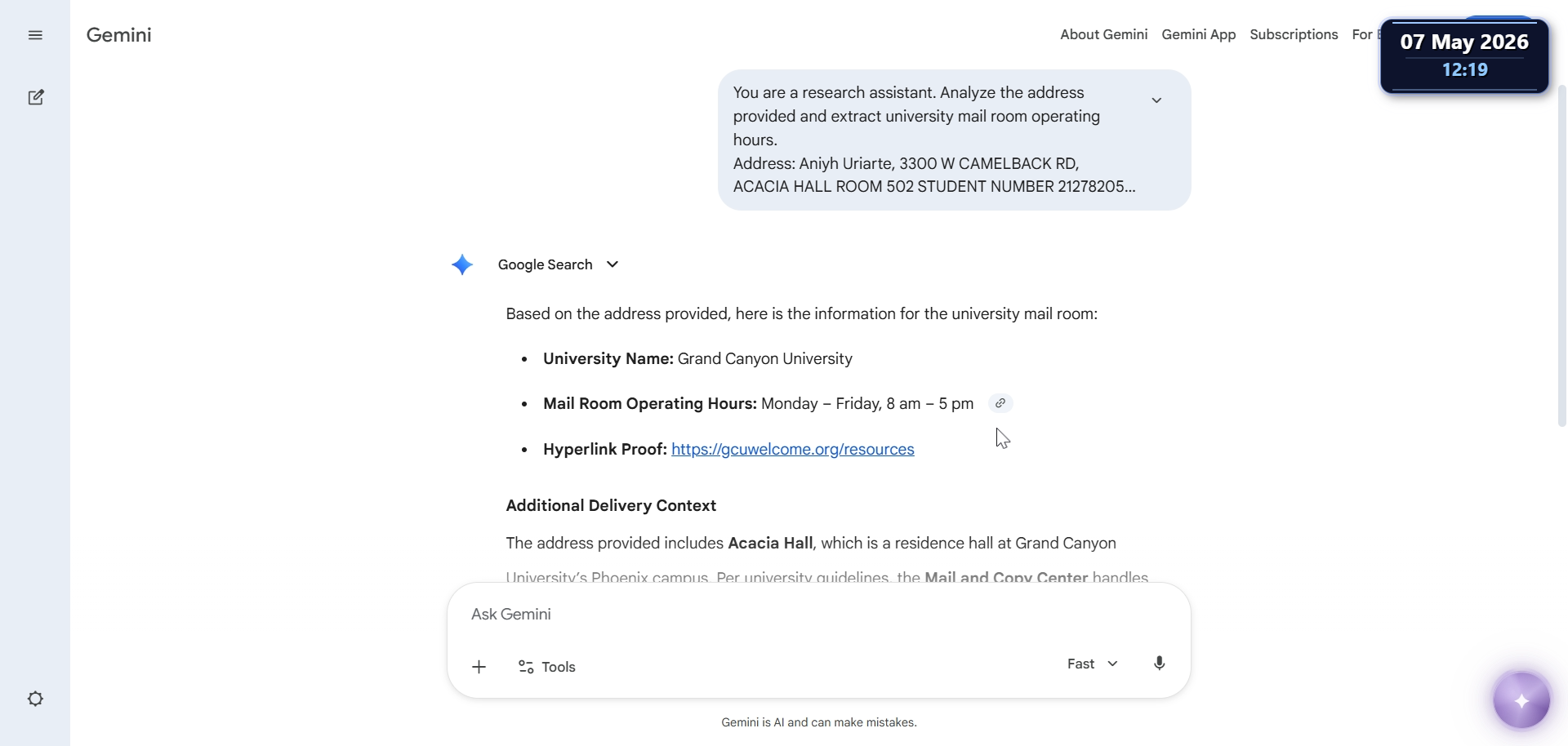Open settings gear icon in sidebar

click(x=35, y=699)
